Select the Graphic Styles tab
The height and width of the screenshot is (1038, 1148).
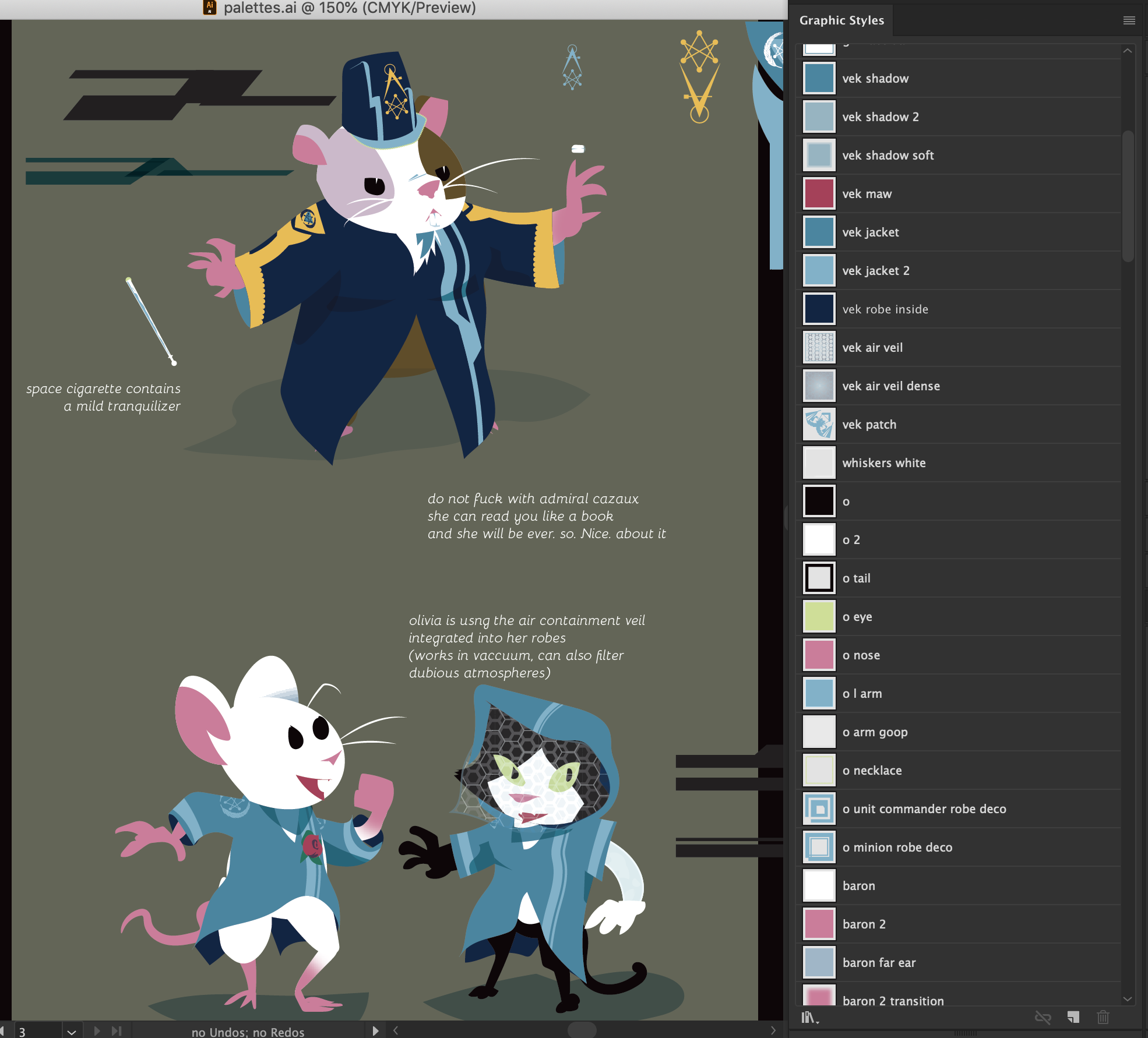(x=841, y=20)
